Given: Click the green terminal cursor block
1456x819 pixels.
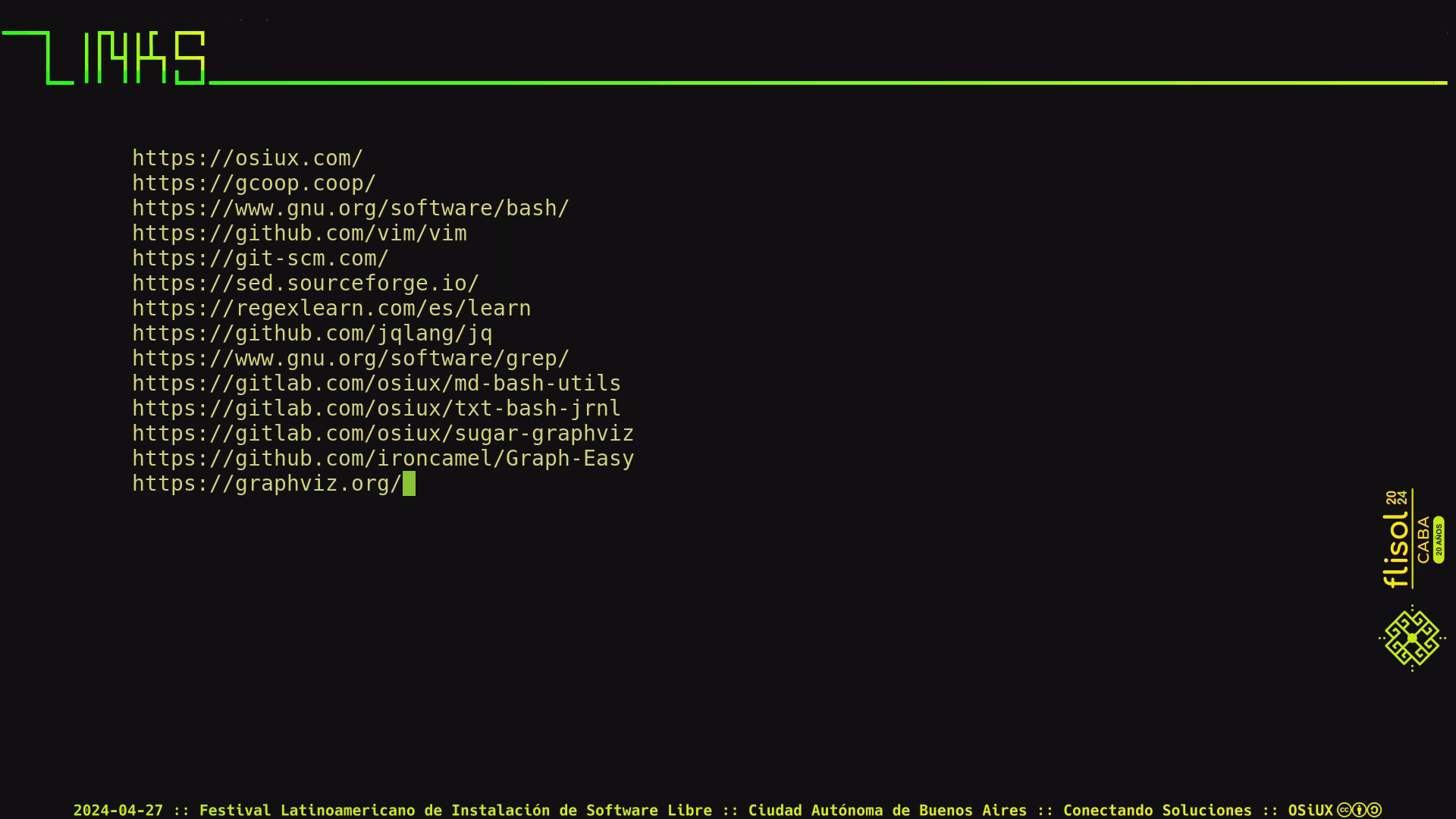Looking at the screenshot, I should pyautogui.click(x=409, y=484).
